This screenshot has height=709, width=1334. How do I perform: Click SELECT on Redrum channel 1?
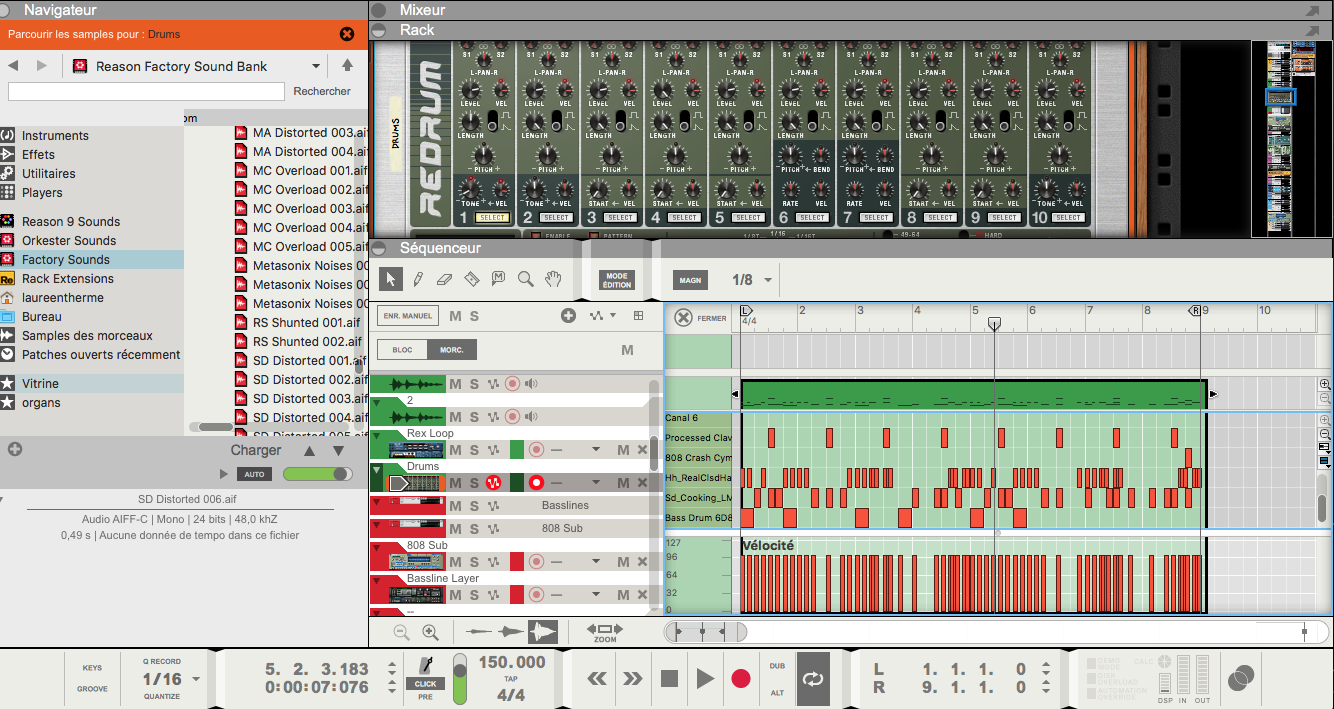[x=492, y=217]
